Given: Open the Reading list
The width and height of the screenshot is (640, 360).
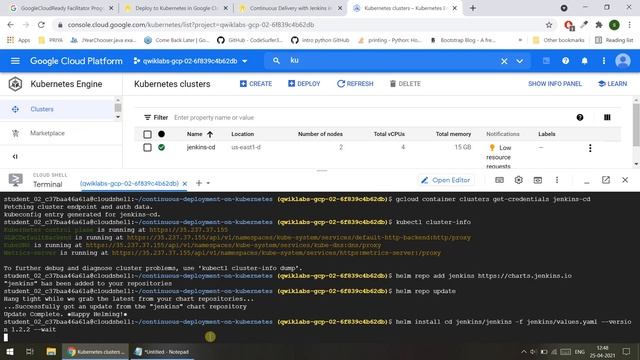Looking at the screenshot, I should click(614, 40).
